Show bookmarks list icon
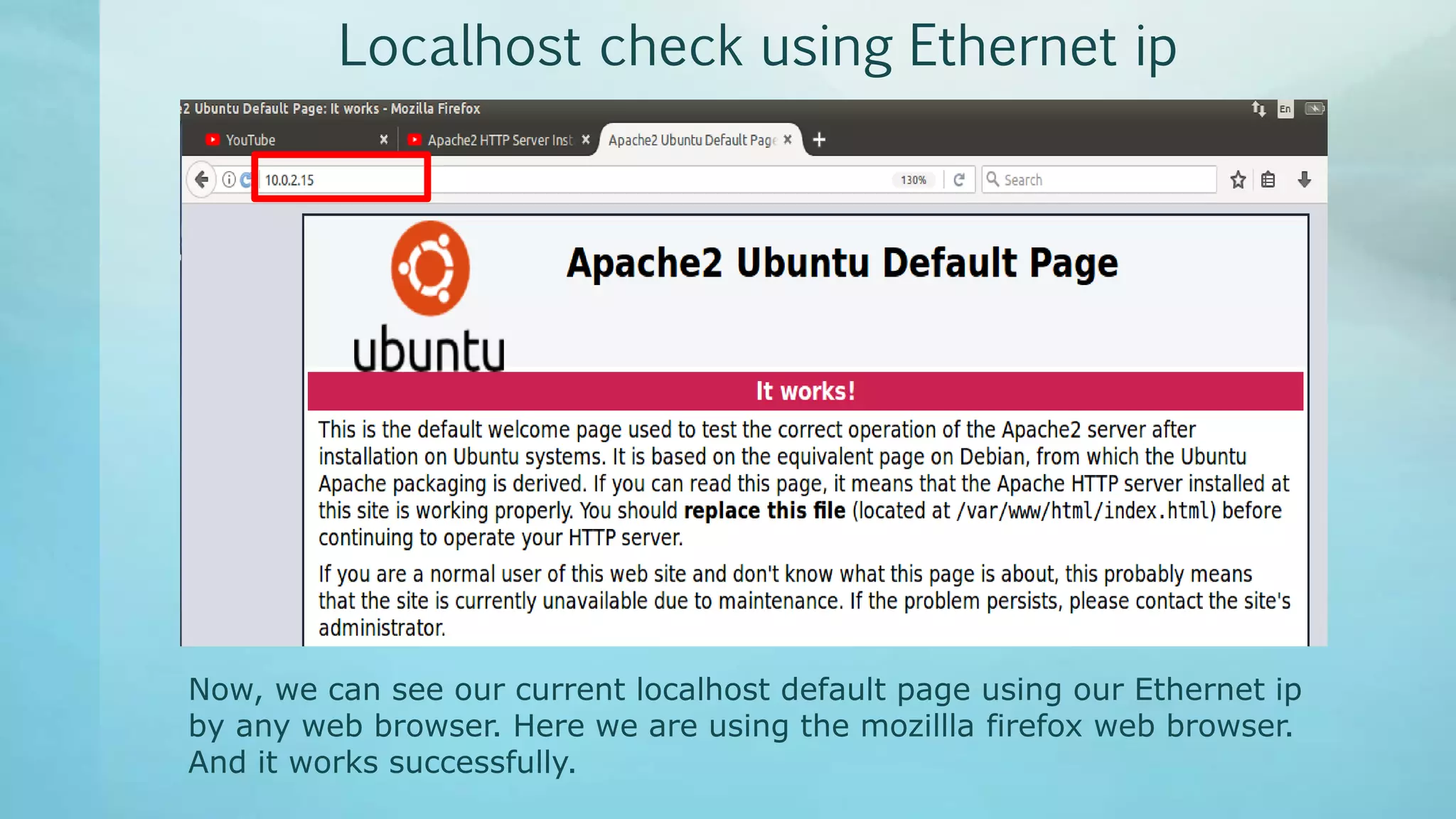1456x819 pixels. pyautogui.click(x=1268, y=180)
